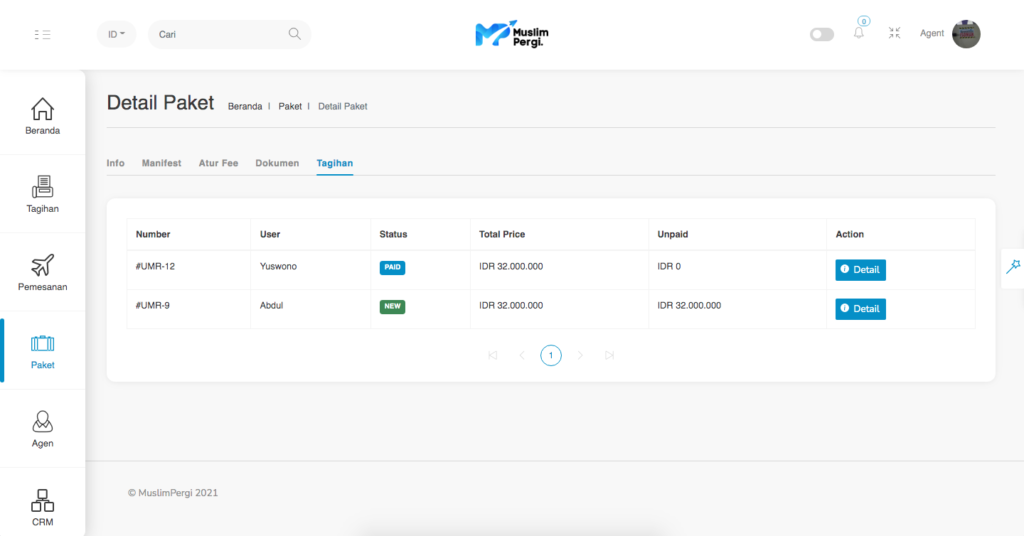Viewport: 1024px width, 536px height.
Task: Toggle the dark mode switch
Action: point(822,34)
